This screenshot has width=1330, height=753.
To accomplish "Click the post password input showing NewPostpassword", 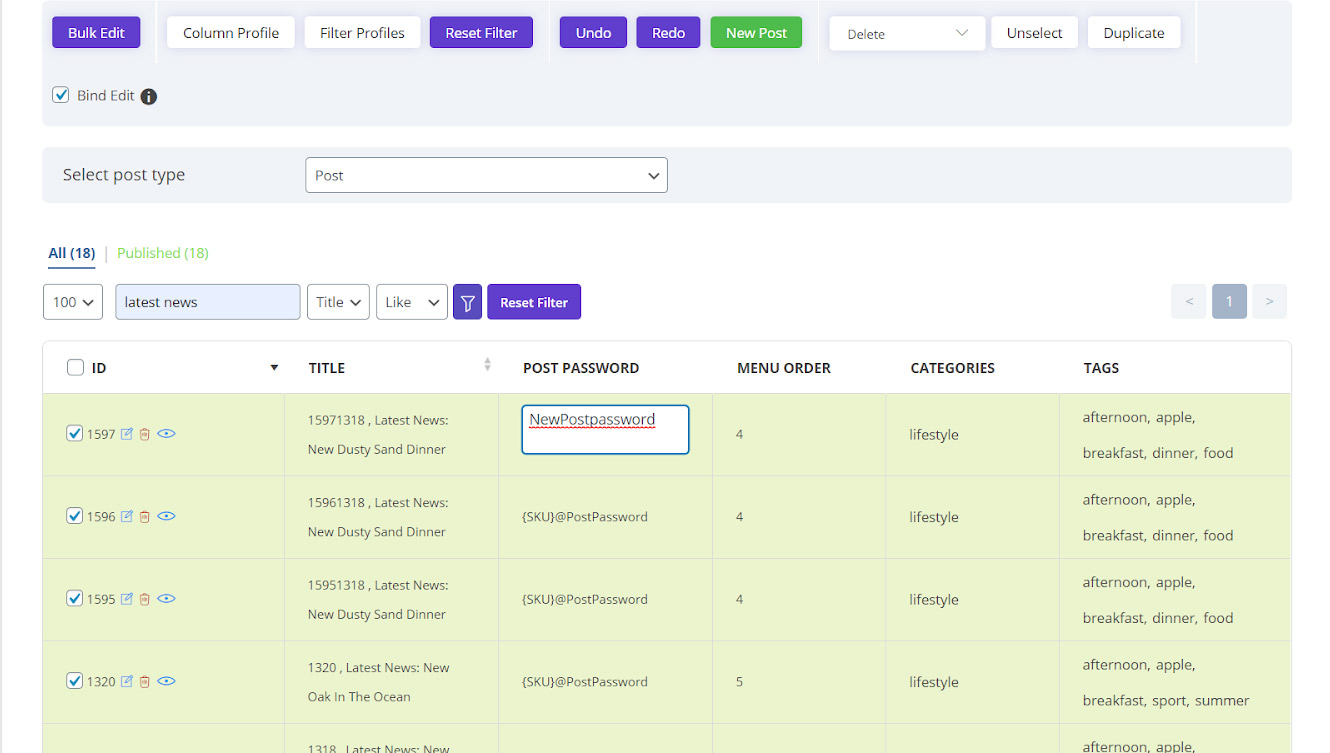I will point(604,429).
